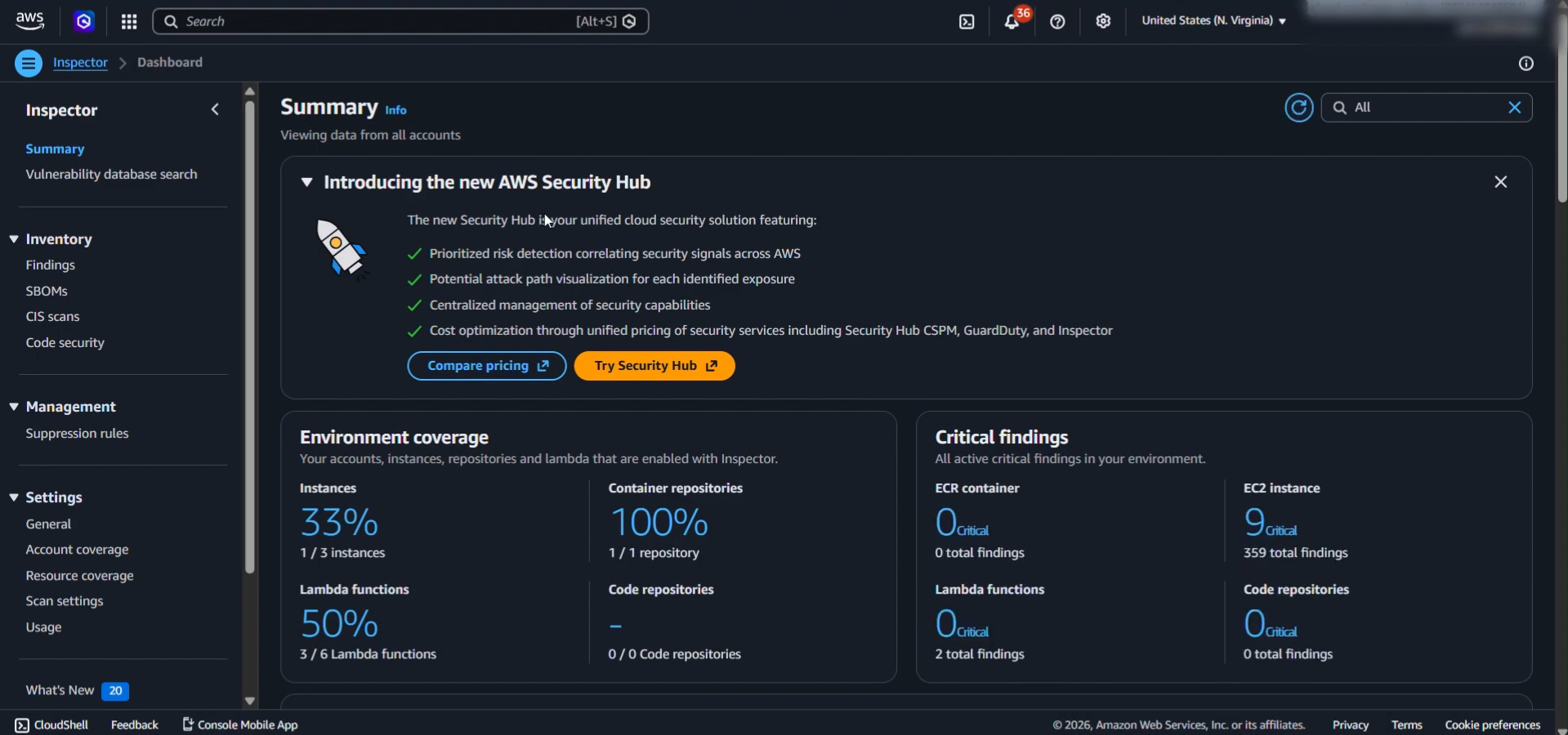The height and width of the screenshot is (735, 1568).
Task: Open Suppression rules
Action: pos(77,434)
